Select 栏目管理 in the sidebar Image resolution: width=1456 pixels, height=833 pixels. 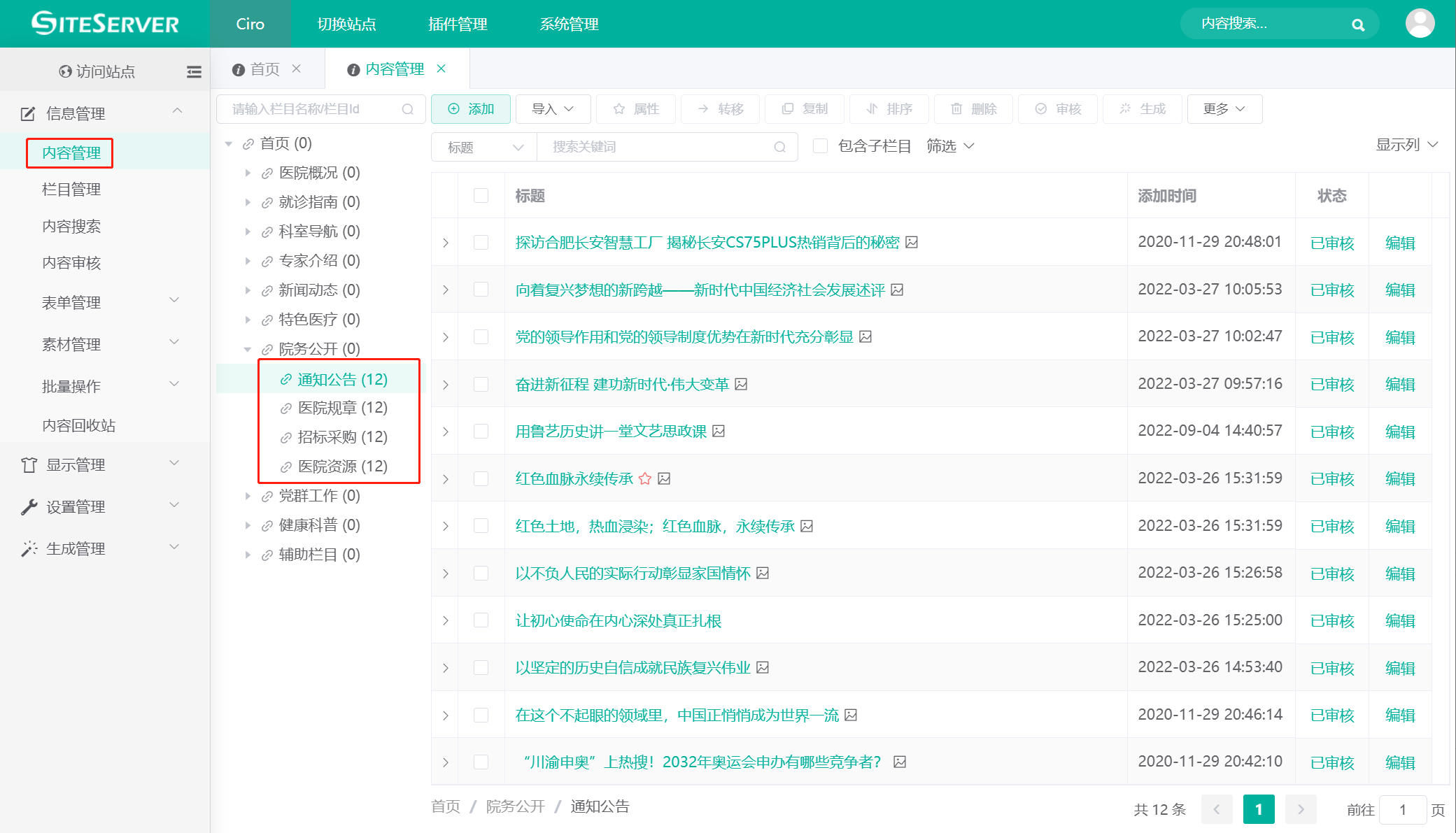(71, 190)
